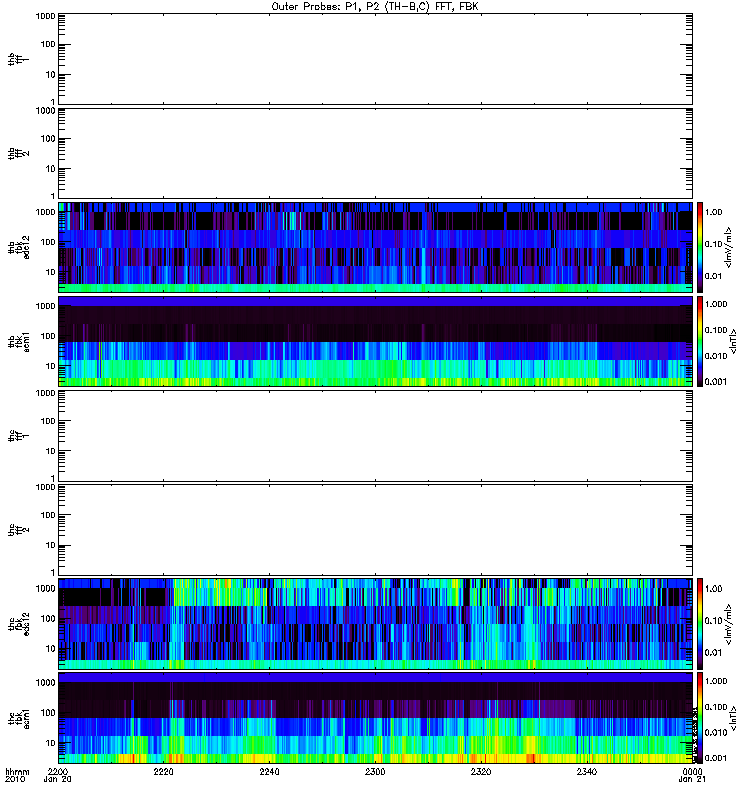Click the '2200' time axis label
The image size is (750, 800).
(x=58, y=771)
